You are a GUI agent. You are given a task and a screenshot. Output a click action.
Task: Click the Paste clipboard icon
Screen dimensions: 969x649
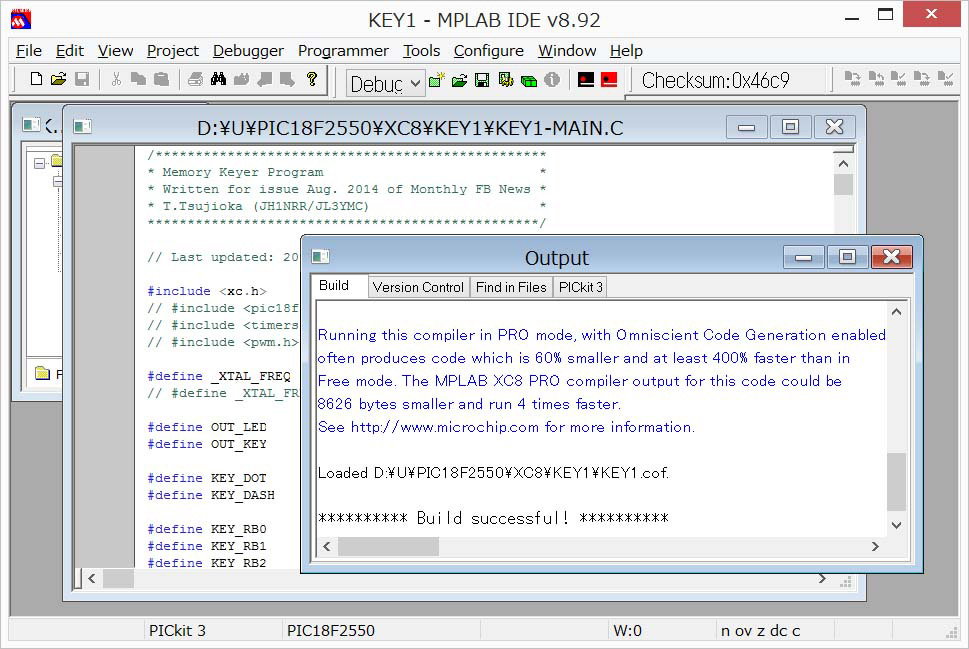pos(161,79)
